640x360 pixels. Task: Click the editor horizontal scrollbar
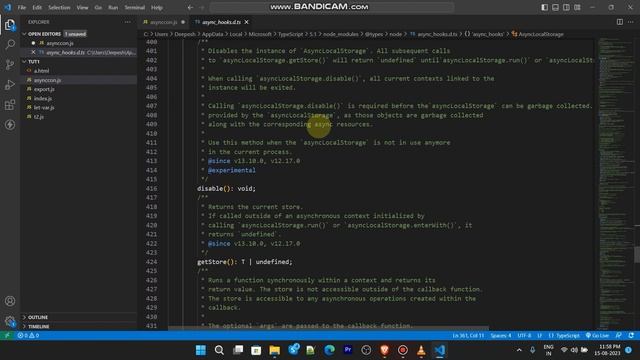(x=328, y=328)
